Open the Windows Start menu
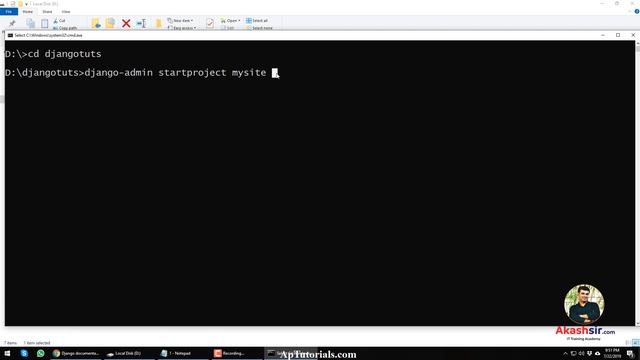Screen dimensions: 640x360 (x=7, y=353)
